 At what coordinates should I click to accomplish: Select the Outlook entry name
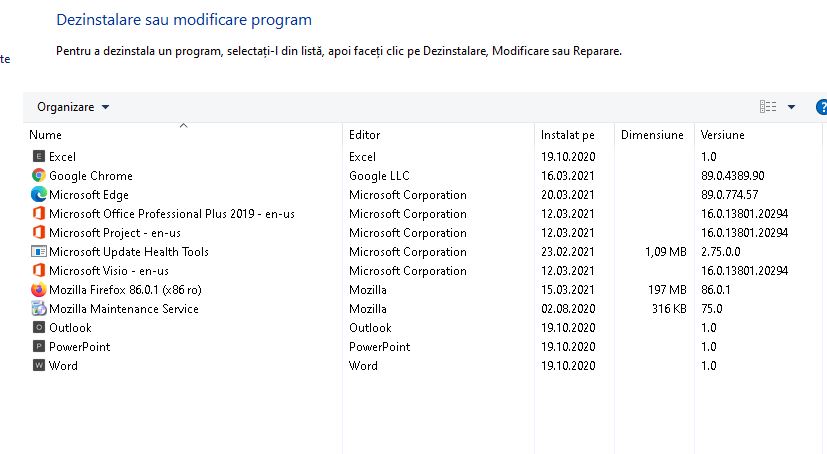(x=70, y=327)
